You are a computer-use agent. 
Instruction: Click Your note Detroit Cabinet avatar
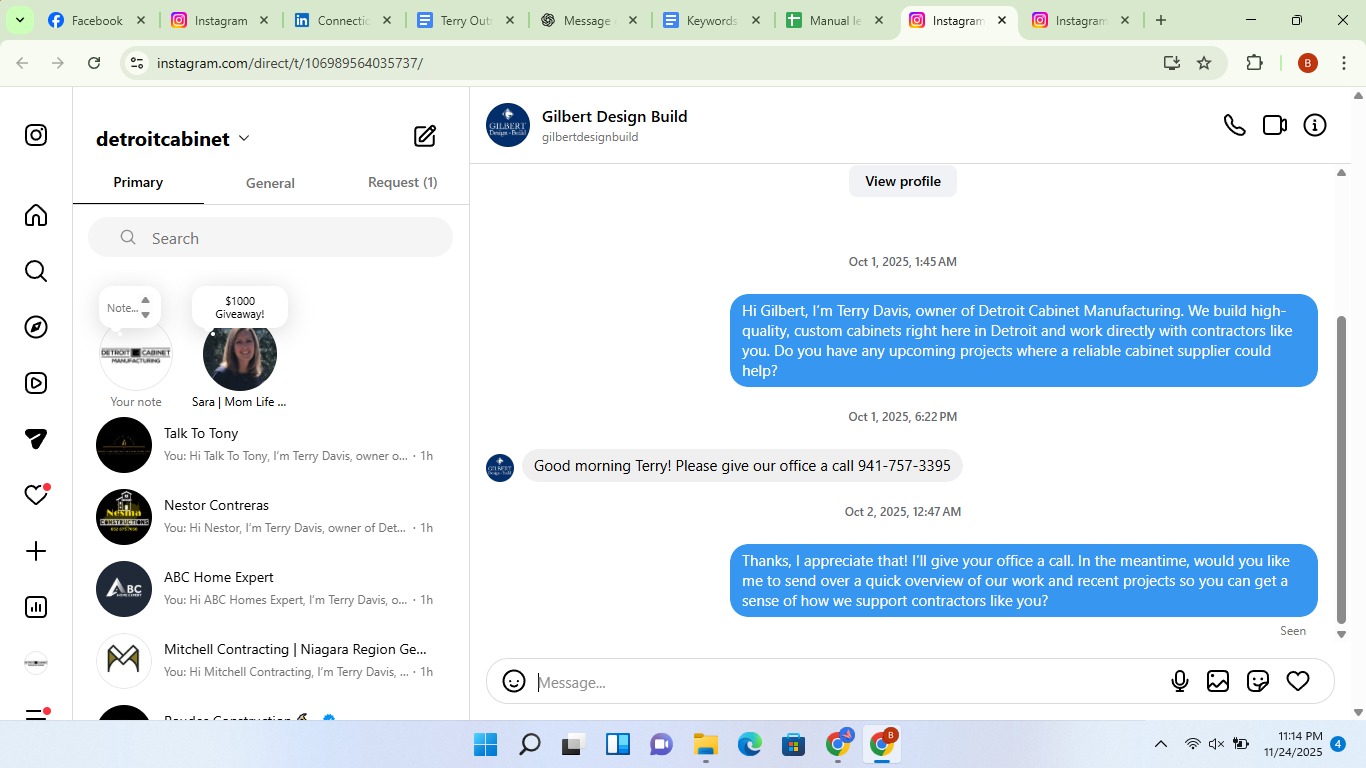(x=136, y=355)
